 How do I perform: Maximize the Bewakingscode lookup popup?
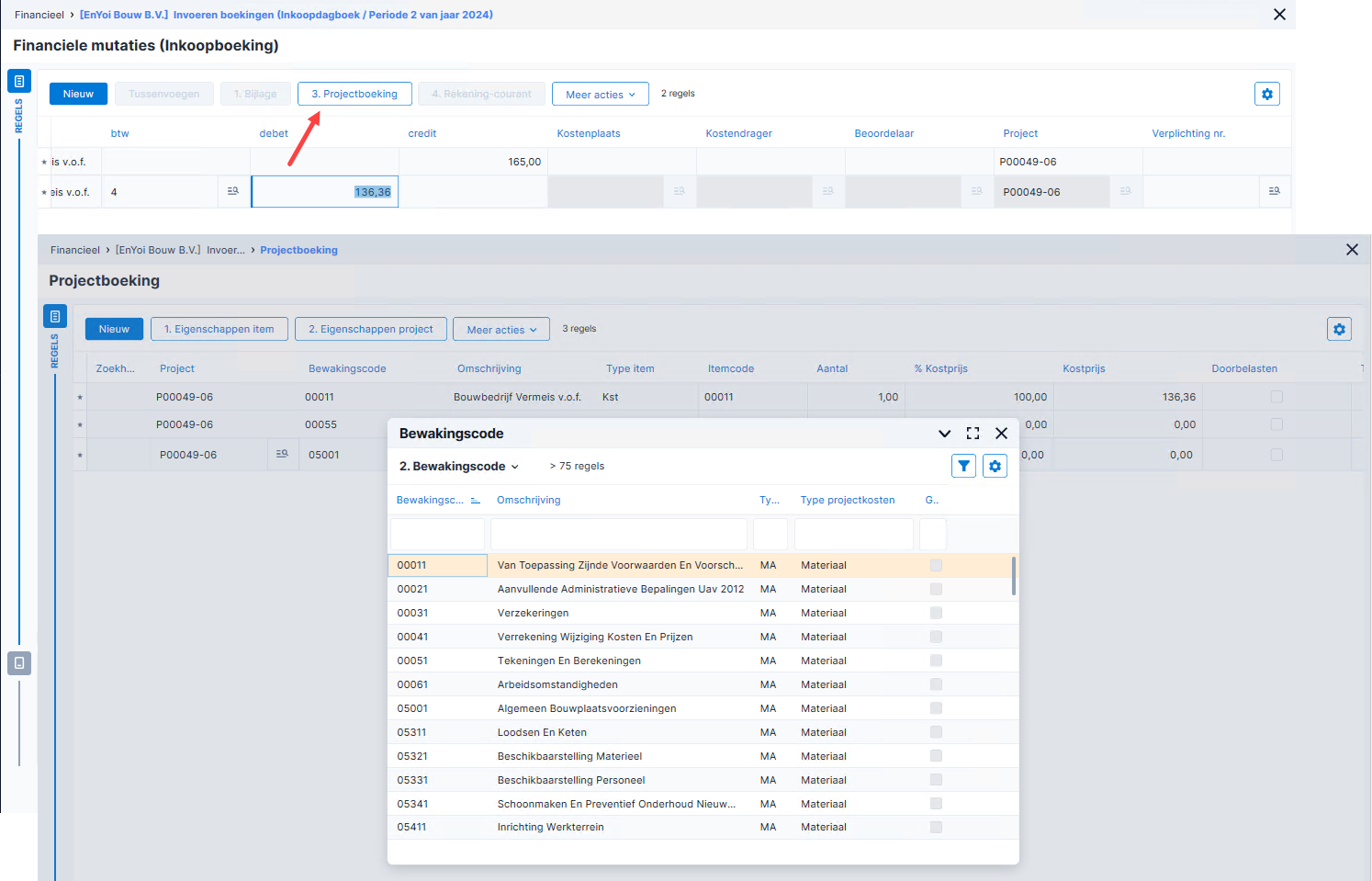click(973, 434)
